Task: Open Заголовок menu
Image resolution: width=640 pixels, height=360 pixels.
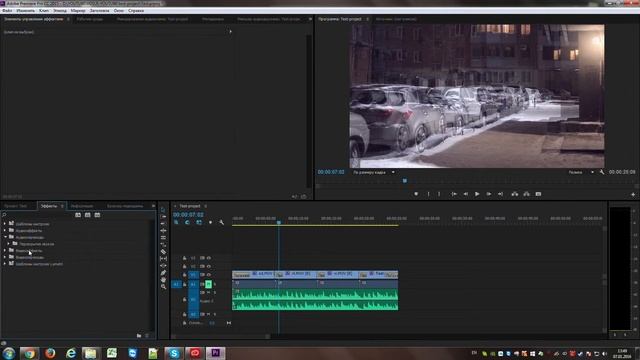Action: 99,11
